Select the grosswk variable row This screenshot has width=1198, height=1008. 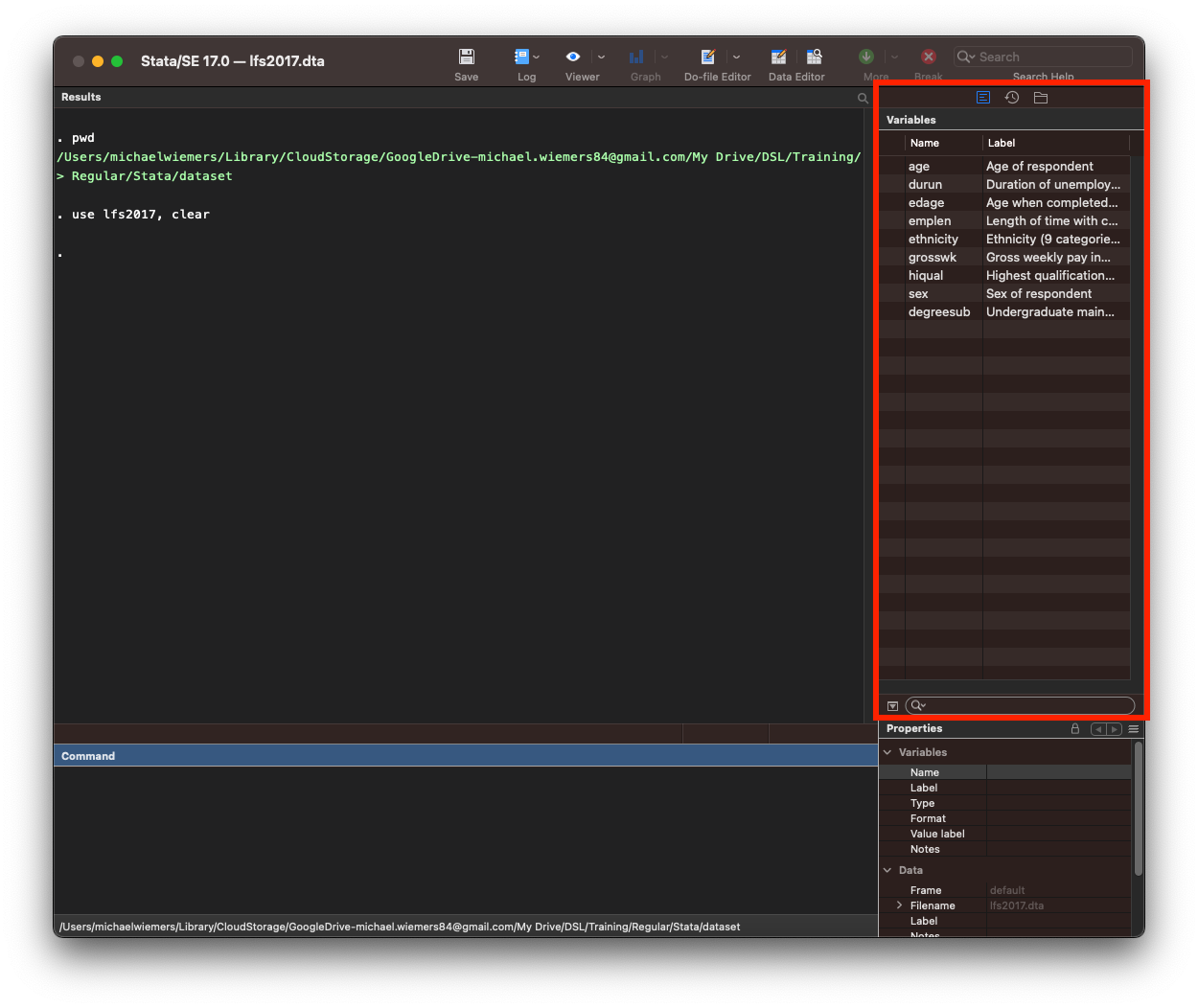pyautogui.click(x=933, y=258)
